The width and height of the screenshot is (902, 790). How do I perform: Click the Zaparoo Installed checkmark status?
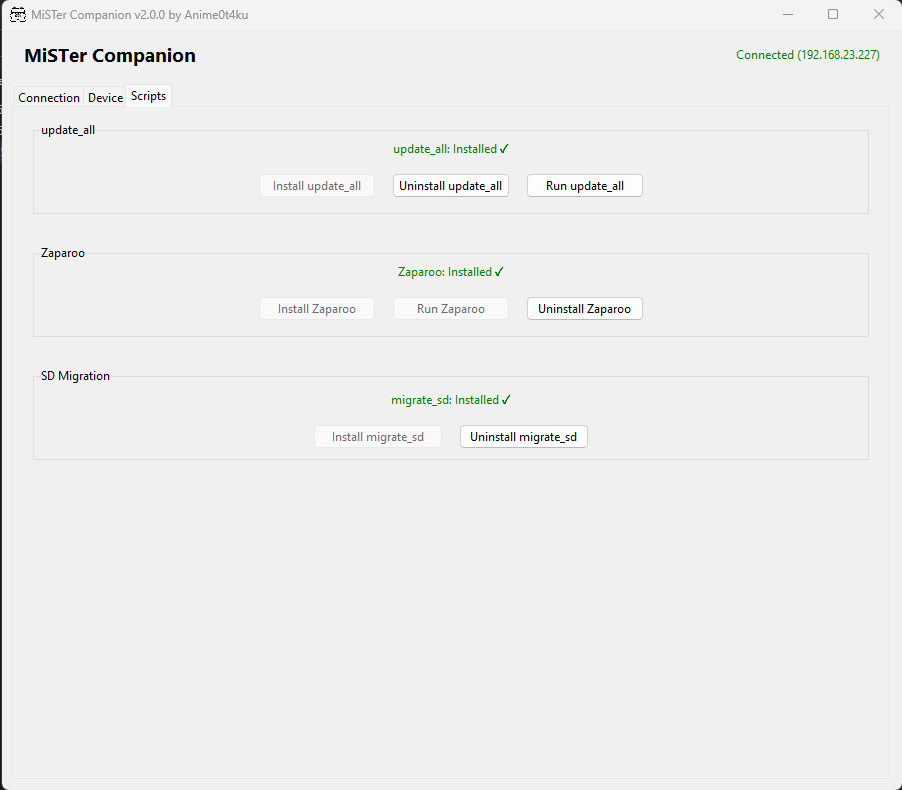451,272
